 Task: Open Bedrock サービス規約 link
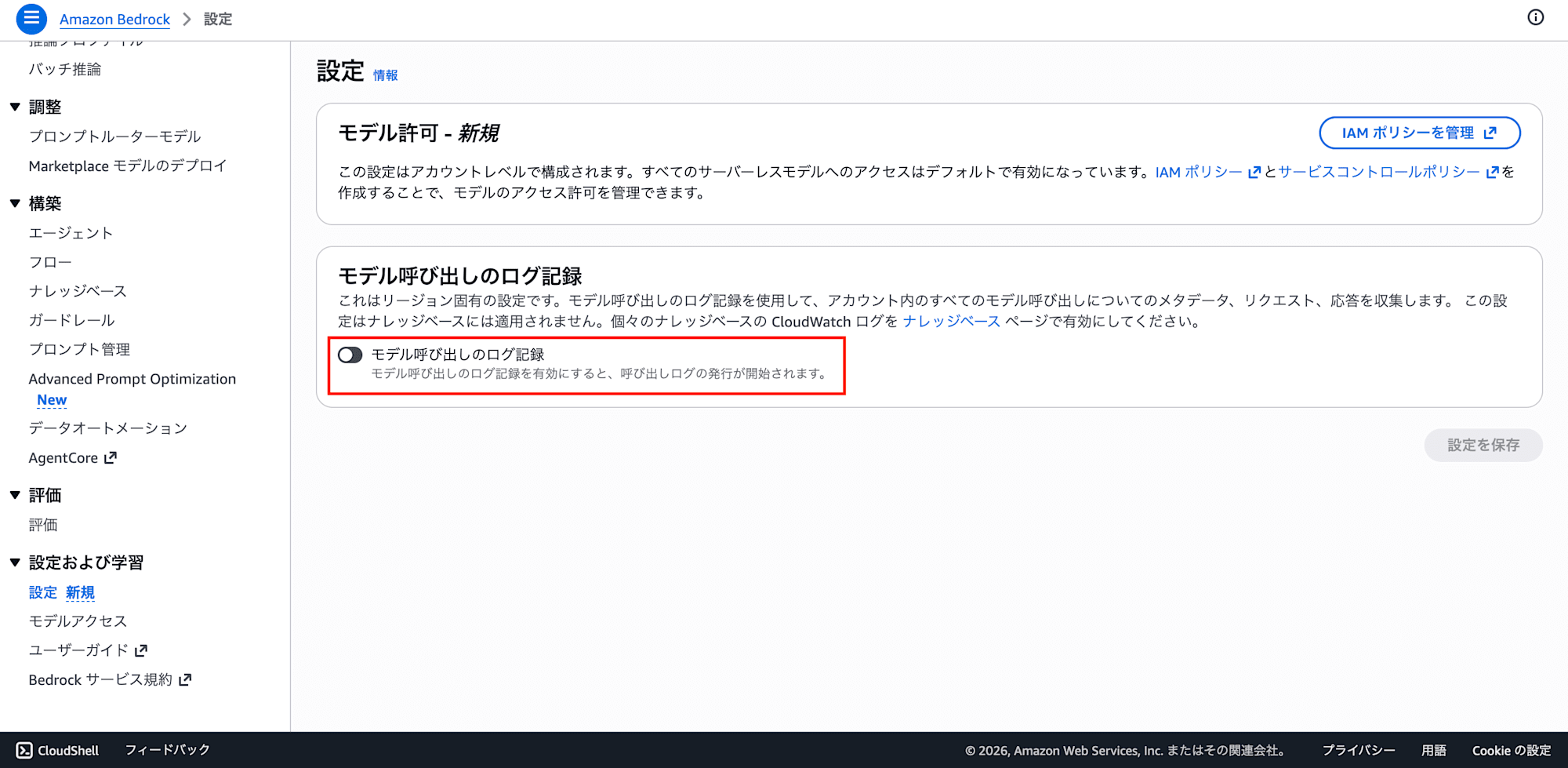coord(100,679)
